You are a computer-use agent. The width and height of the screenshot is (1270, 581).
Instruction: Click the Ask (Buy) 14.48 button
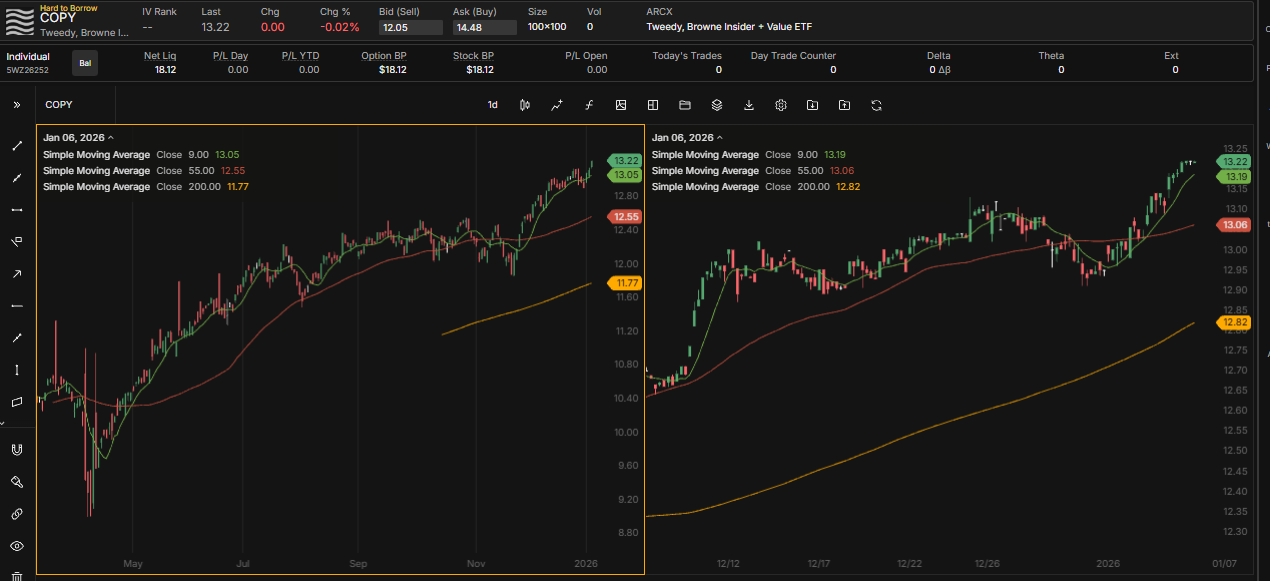click(484, 28)
